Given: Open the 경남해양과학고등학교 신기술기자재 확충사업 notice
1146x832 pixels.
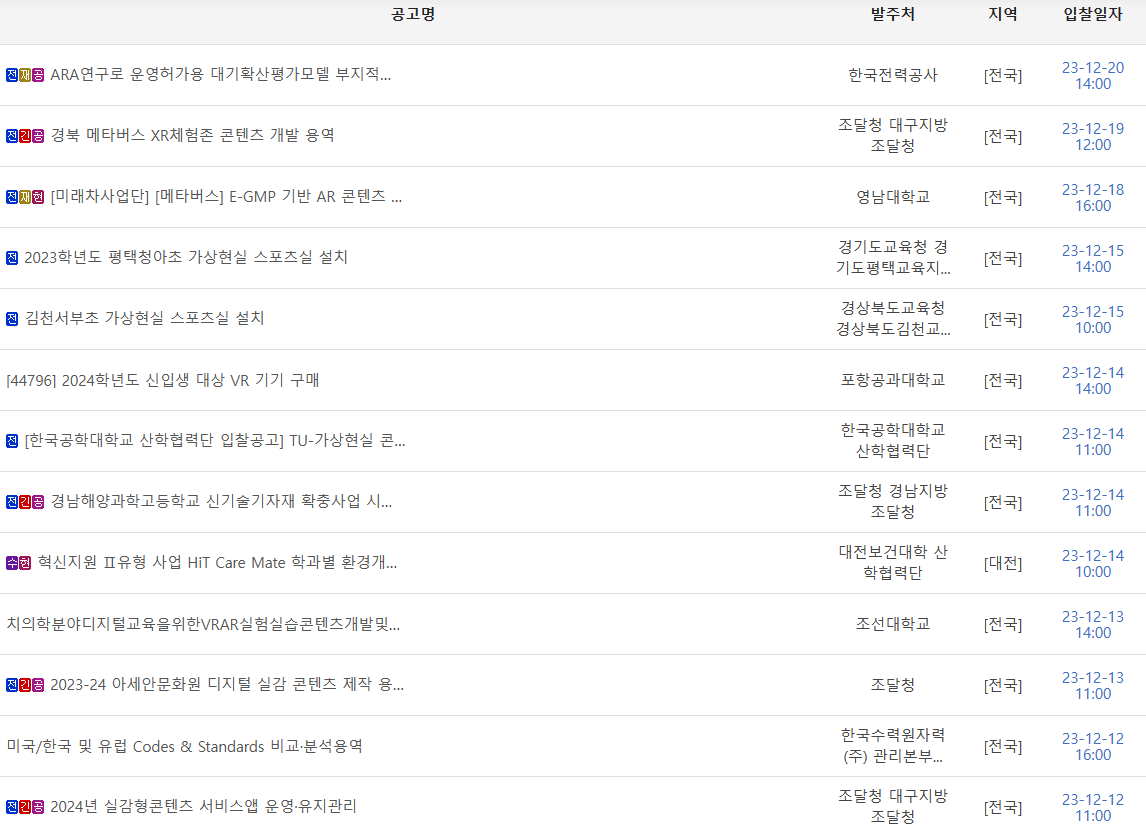Looking at the screenshot, I should click(221, 502).
